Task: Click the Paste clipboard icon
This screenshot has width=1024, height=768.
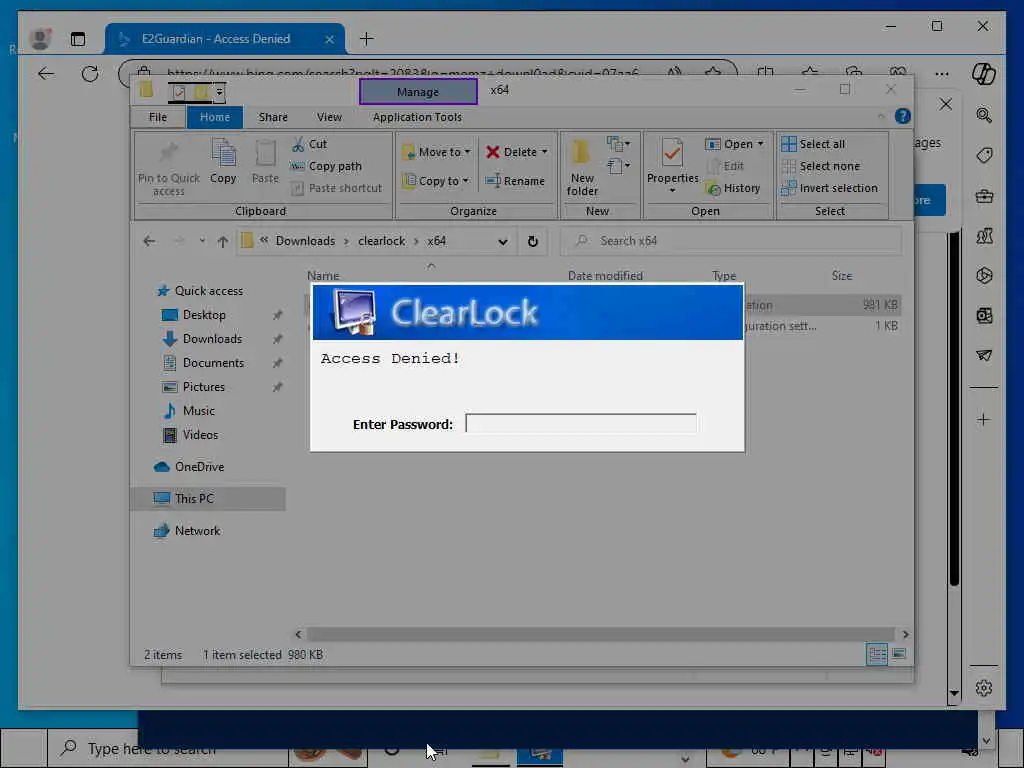Action: coord(265,153)
